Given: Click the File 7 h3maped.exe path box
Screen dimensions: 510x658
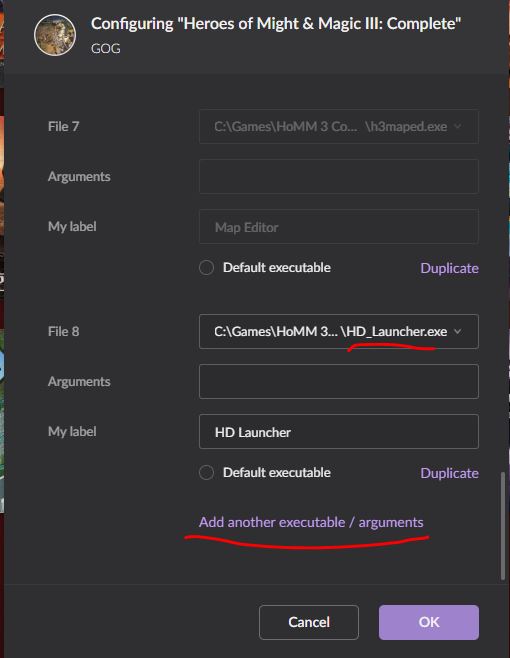Looking at the screenshot, I should pos(339,126).
